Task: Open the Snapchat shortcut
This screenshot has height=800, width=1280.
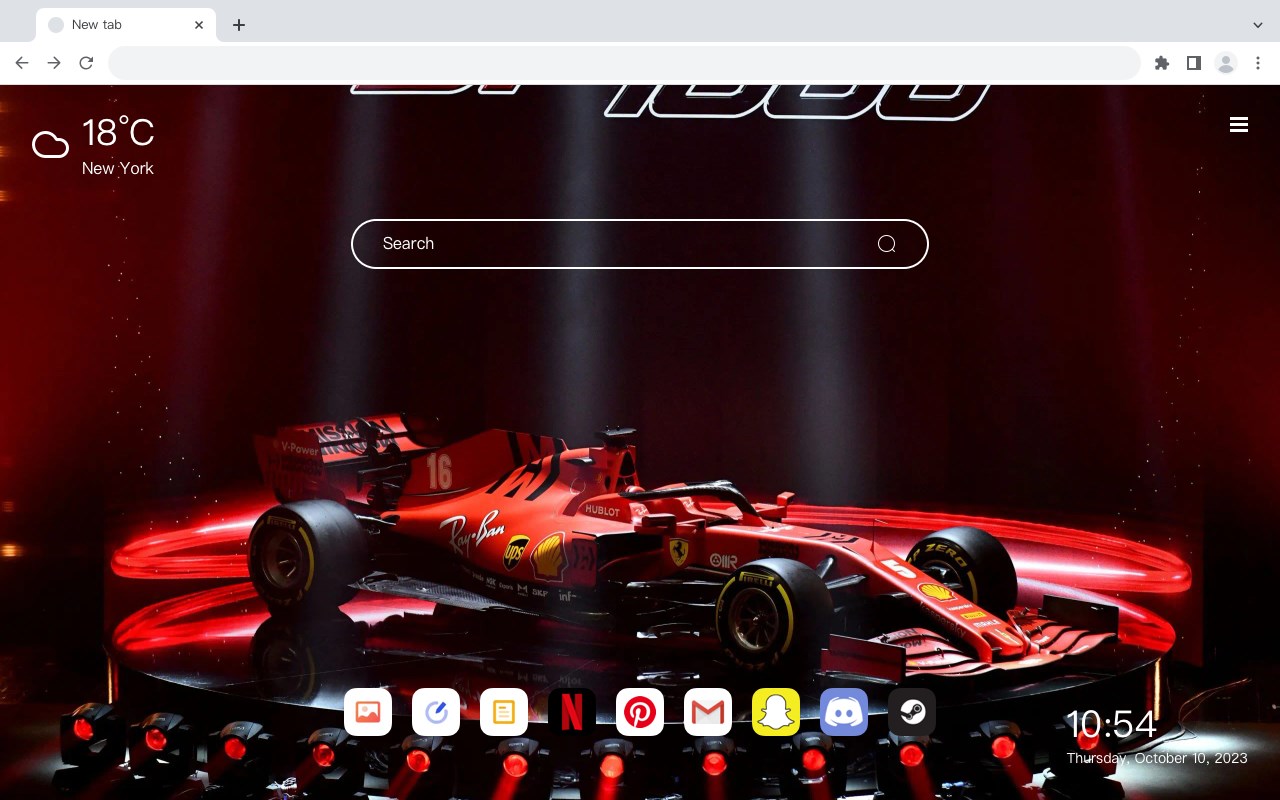Action: click(776, 712)
